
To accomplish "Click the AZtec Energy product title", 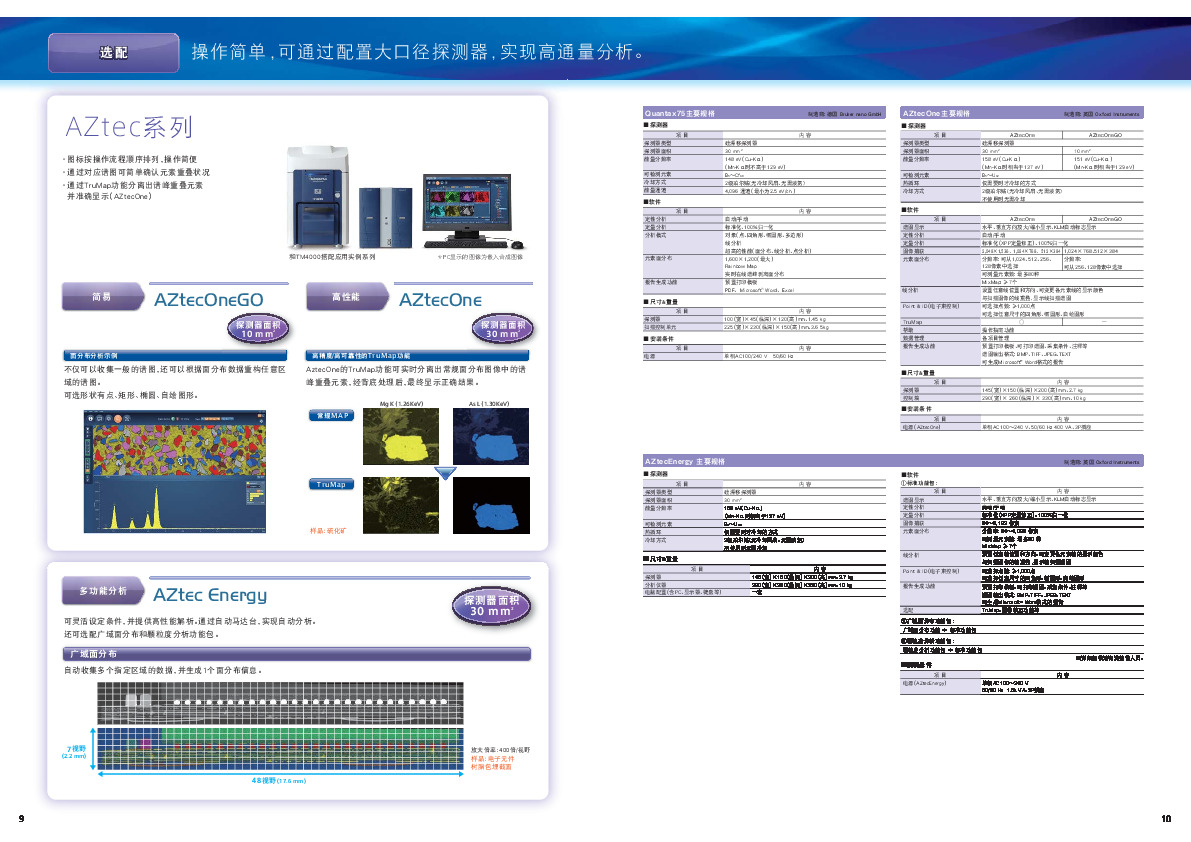I will [210, 594].
